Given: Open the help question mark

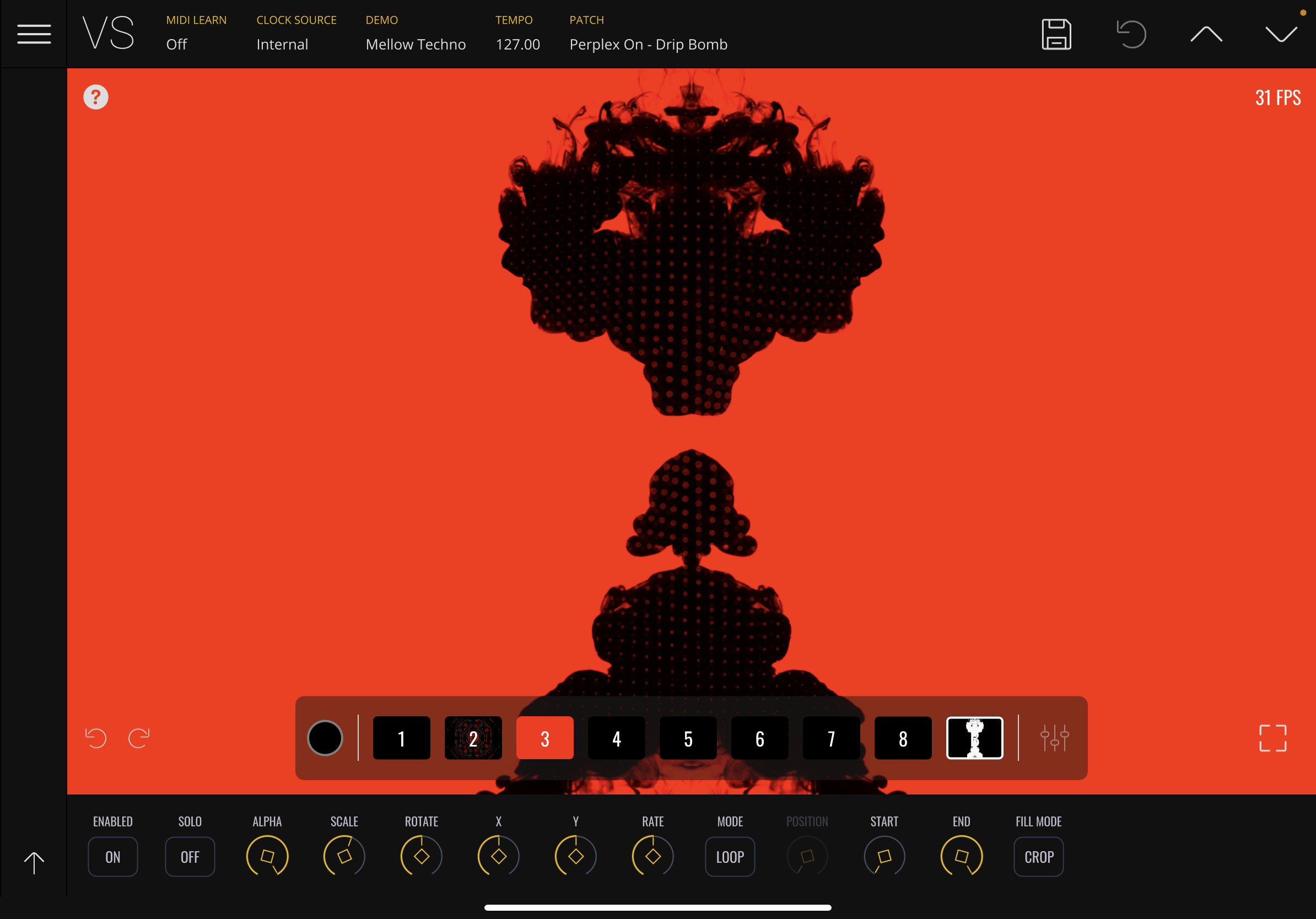Looking at the screenshot, I should tap(96, 98).
